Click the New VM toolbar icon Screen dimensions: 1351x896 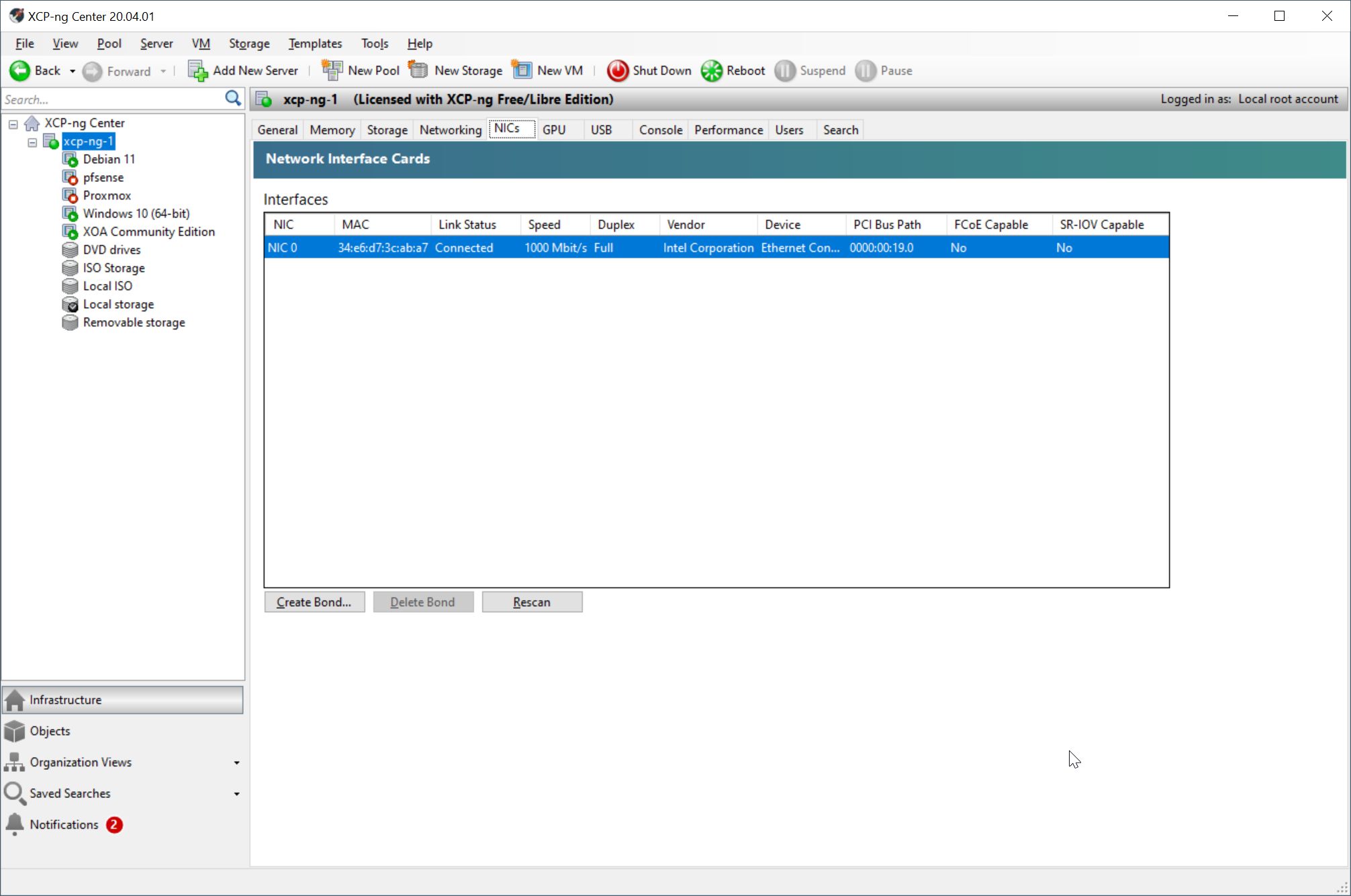click(522, 70)
